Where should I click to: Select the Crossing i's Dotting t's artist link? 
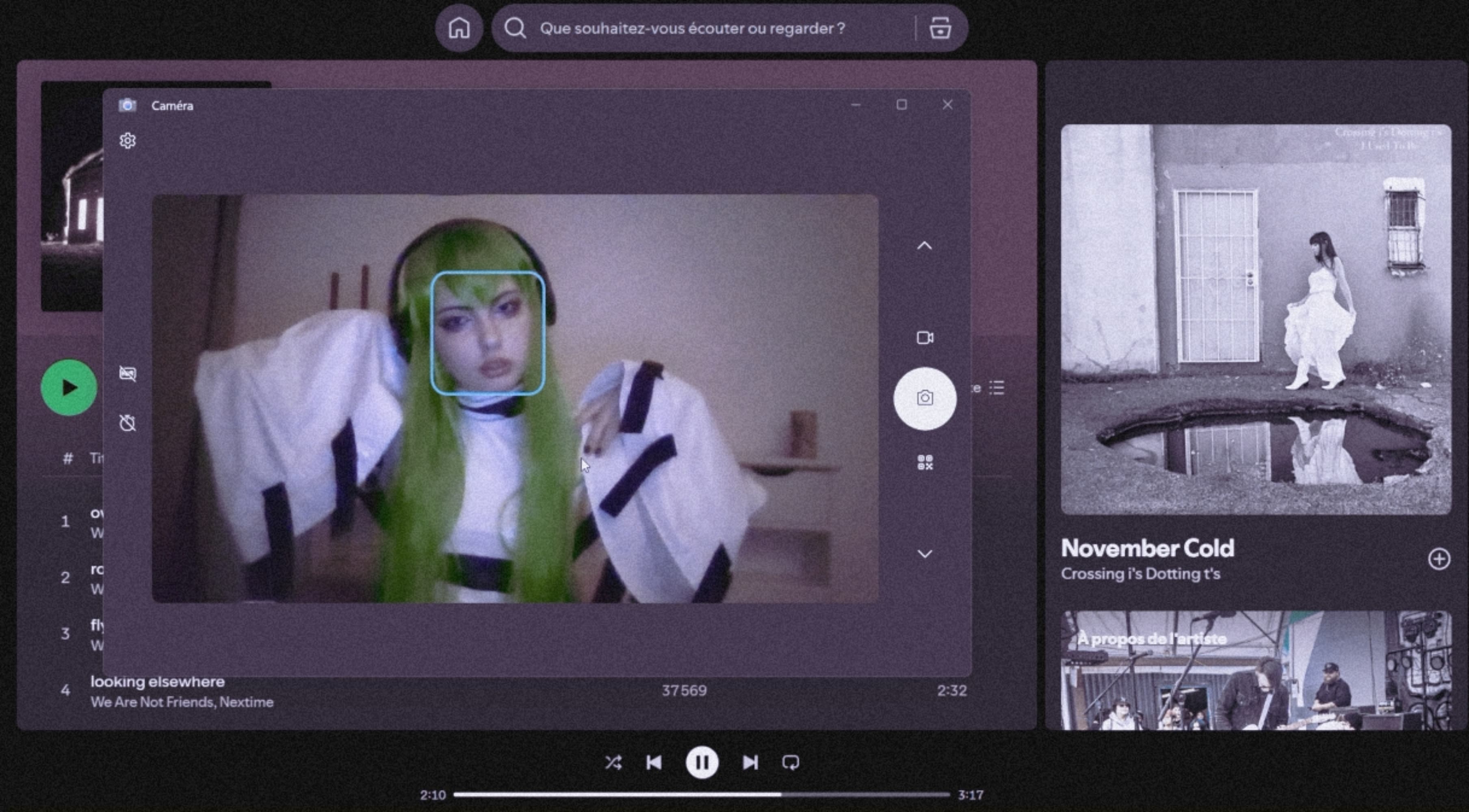[x=1141, y=574]
